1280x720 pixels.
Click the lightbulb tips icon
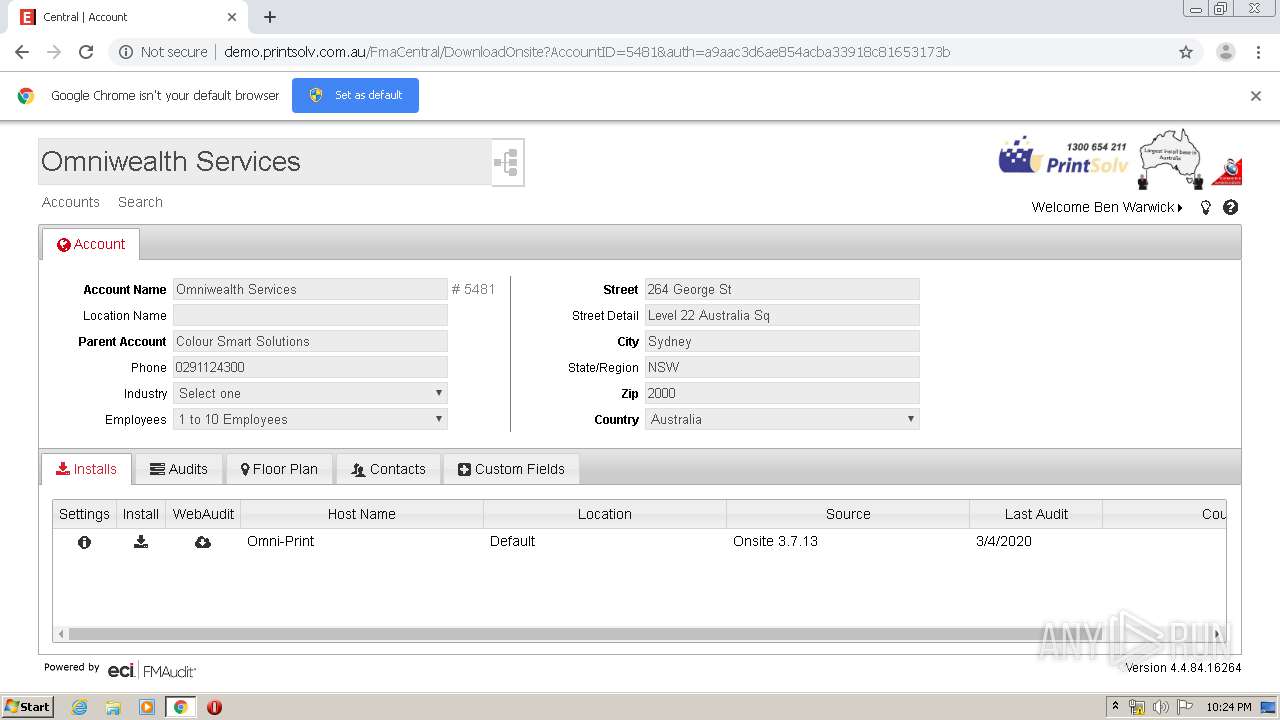[1206, 208]
